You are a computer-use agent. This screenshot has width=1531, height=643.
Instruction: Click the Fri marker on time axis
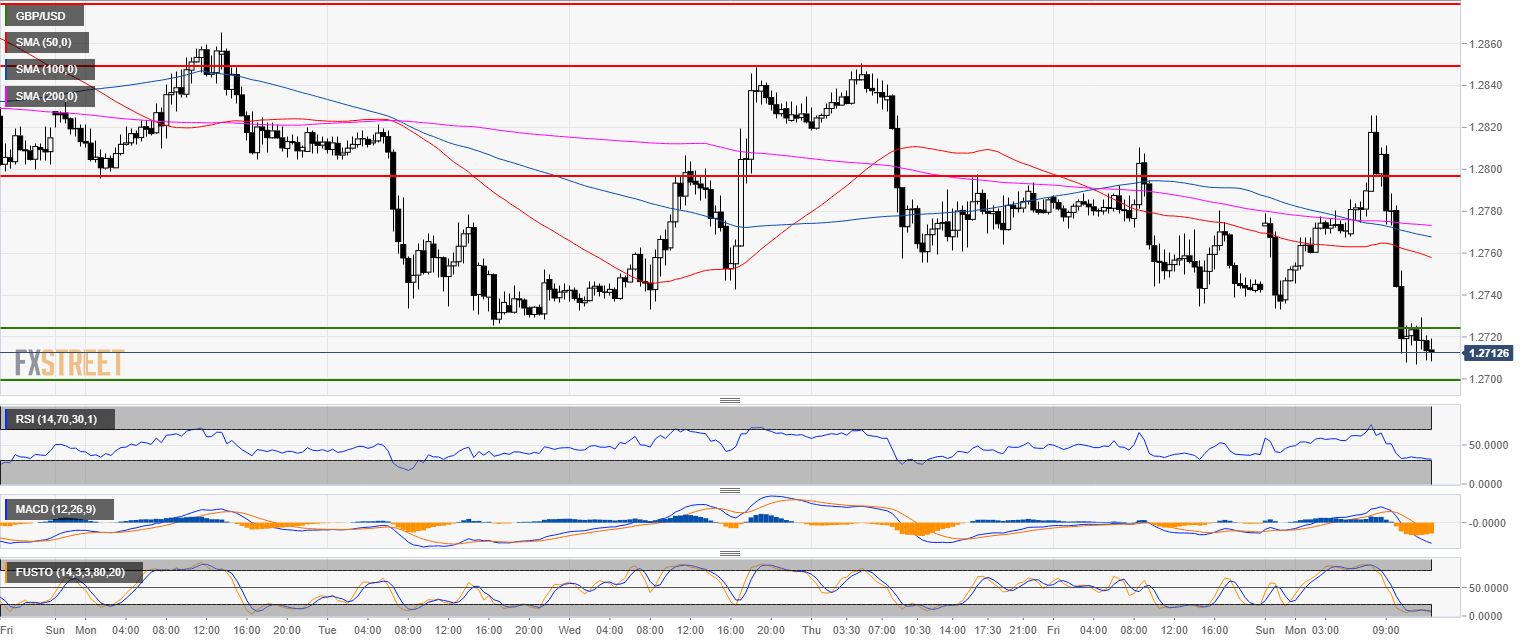coord(1054,631)
